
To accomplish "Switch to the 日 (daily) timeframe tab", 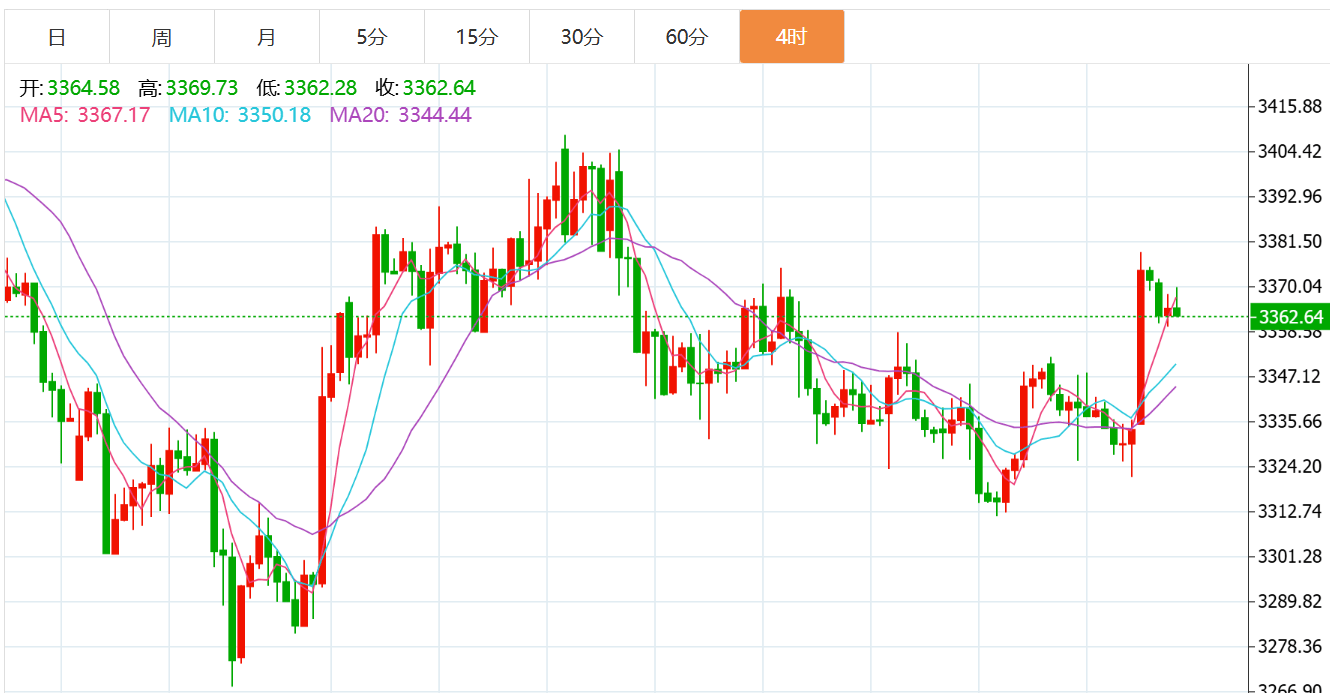I will (57, 37).
